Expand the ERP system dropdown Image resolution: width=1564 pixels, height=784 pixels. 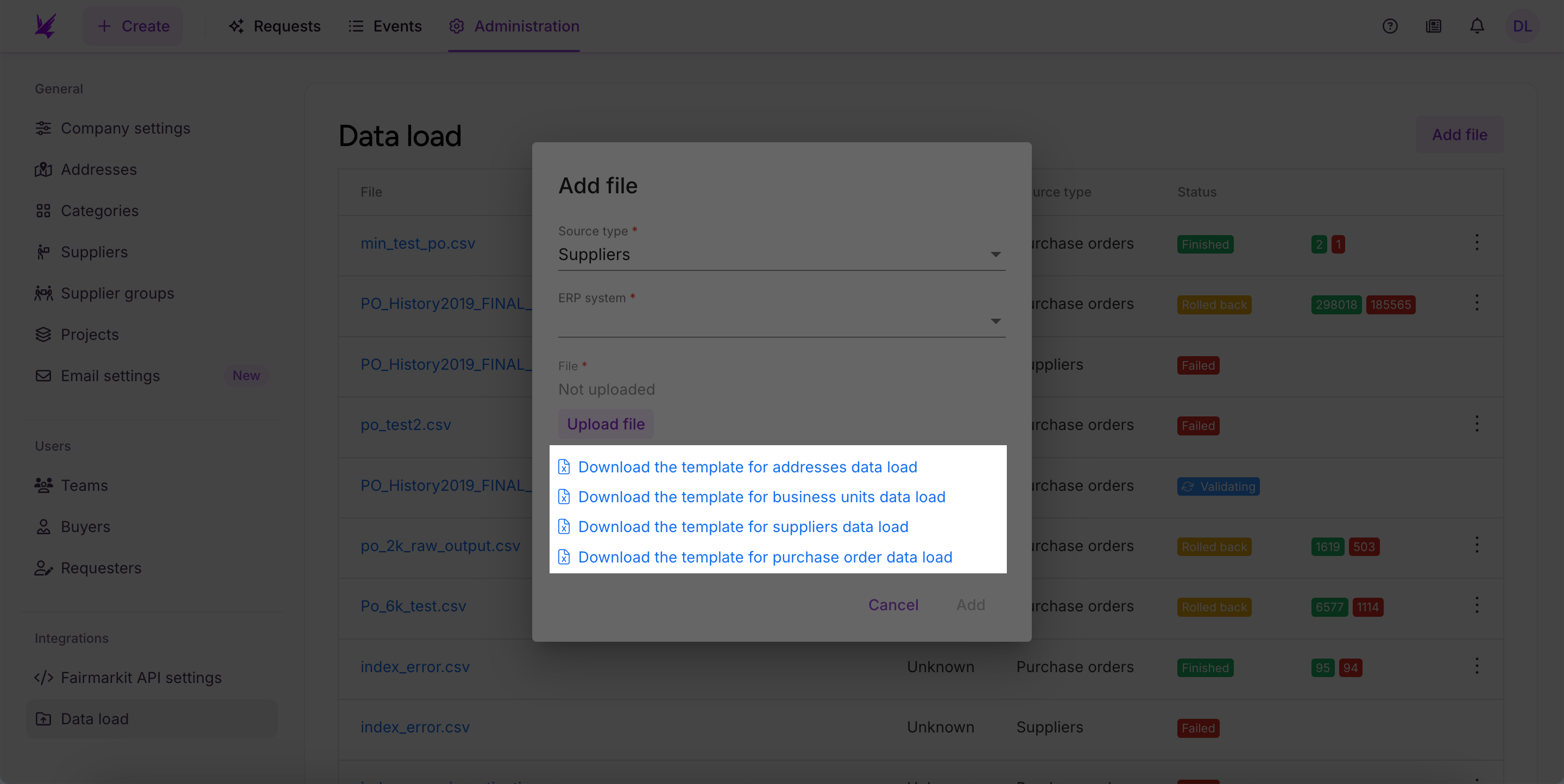[x=781, y=321]
